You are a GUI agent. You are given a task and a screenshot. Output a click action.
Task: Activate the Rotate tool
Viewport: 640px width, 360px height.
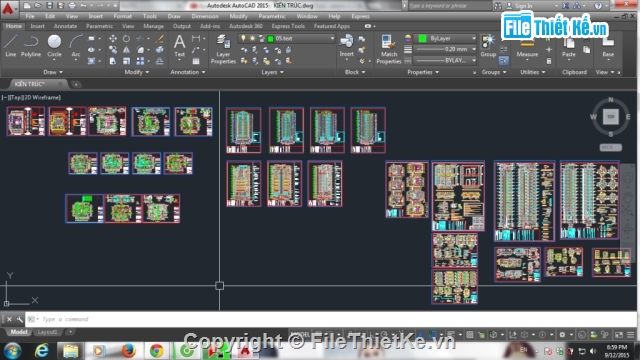[x=127, y=38]
